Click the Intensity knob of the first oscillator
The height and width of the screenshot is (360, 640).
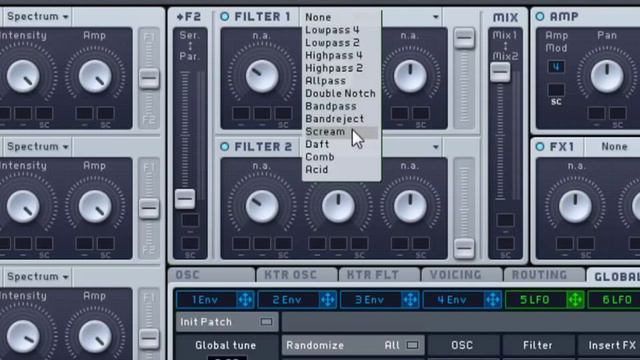point(23,76)
